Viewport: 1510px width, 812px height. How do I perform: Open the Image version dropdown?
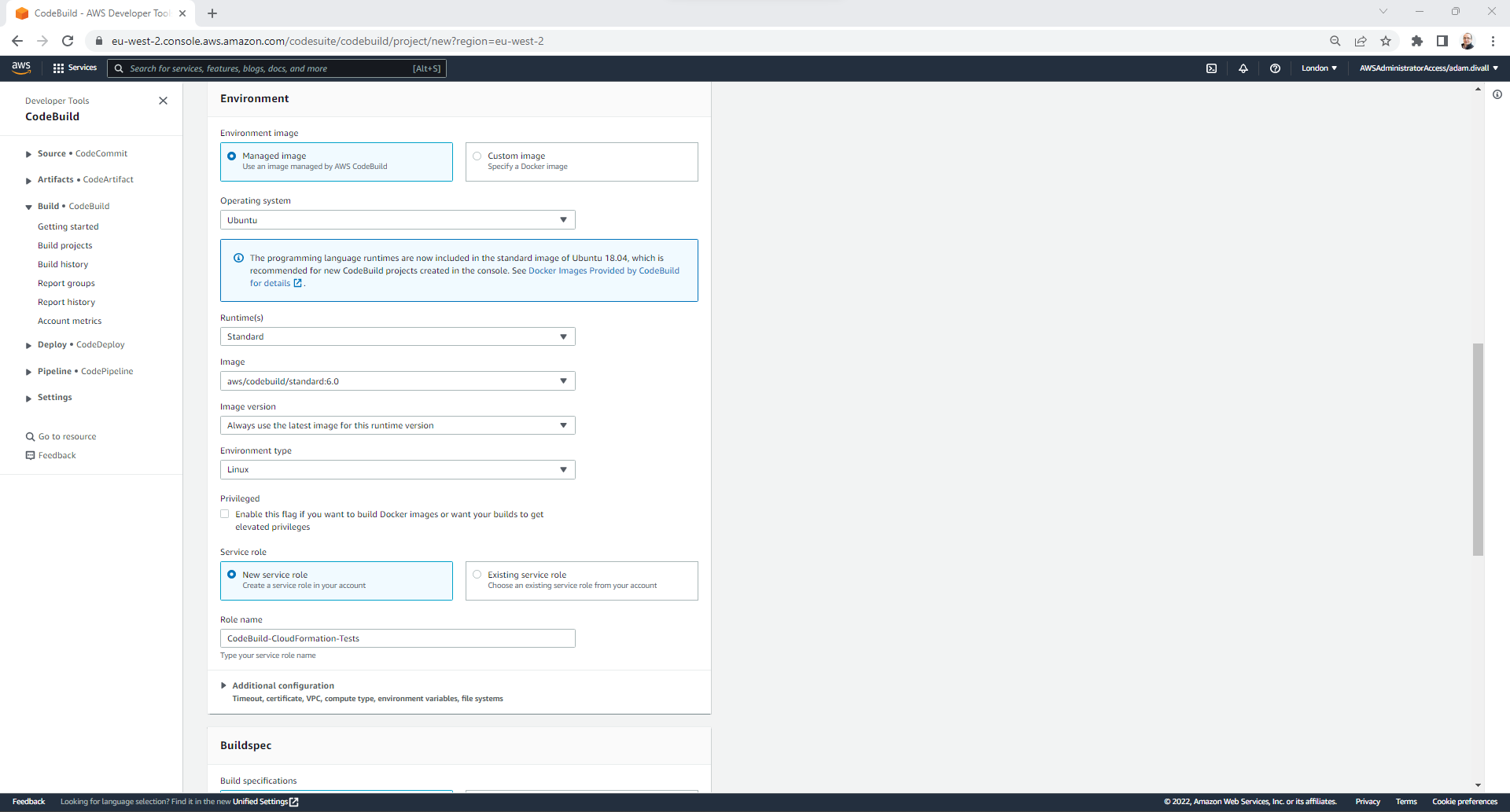[398, 425]
